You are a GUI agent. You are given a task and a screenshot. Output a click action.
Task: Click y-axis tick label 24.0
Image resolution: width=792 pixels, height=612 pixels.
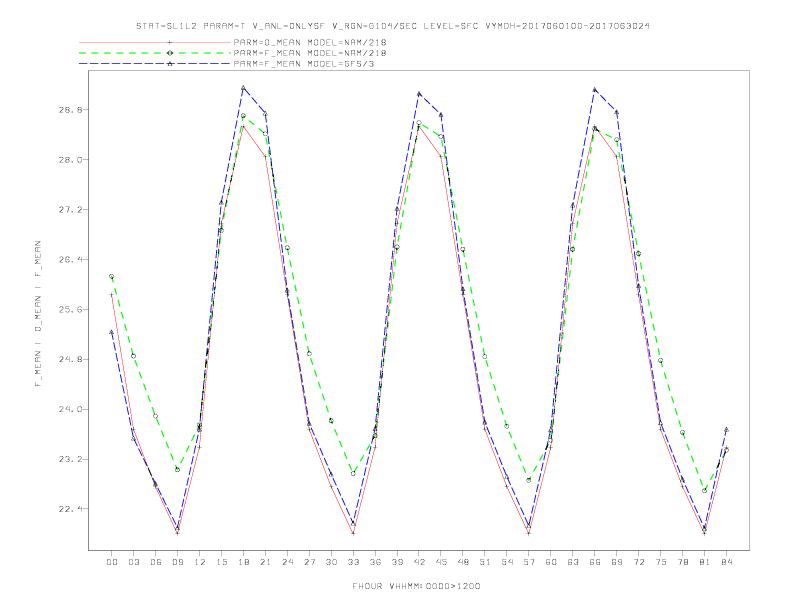[69, 410]
